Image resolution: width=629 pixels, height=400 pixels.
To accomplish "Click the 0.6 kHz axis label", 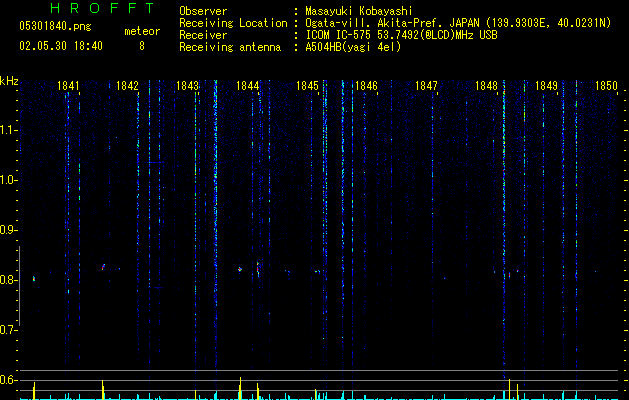I will click(x=8, y=380).
